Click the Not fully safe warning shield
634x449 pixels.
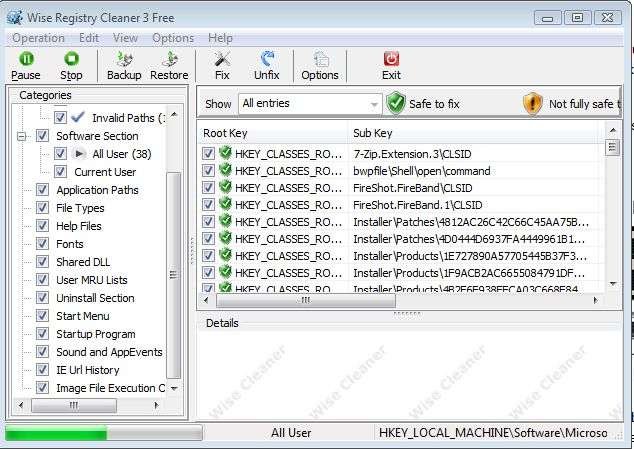[533, 104]
